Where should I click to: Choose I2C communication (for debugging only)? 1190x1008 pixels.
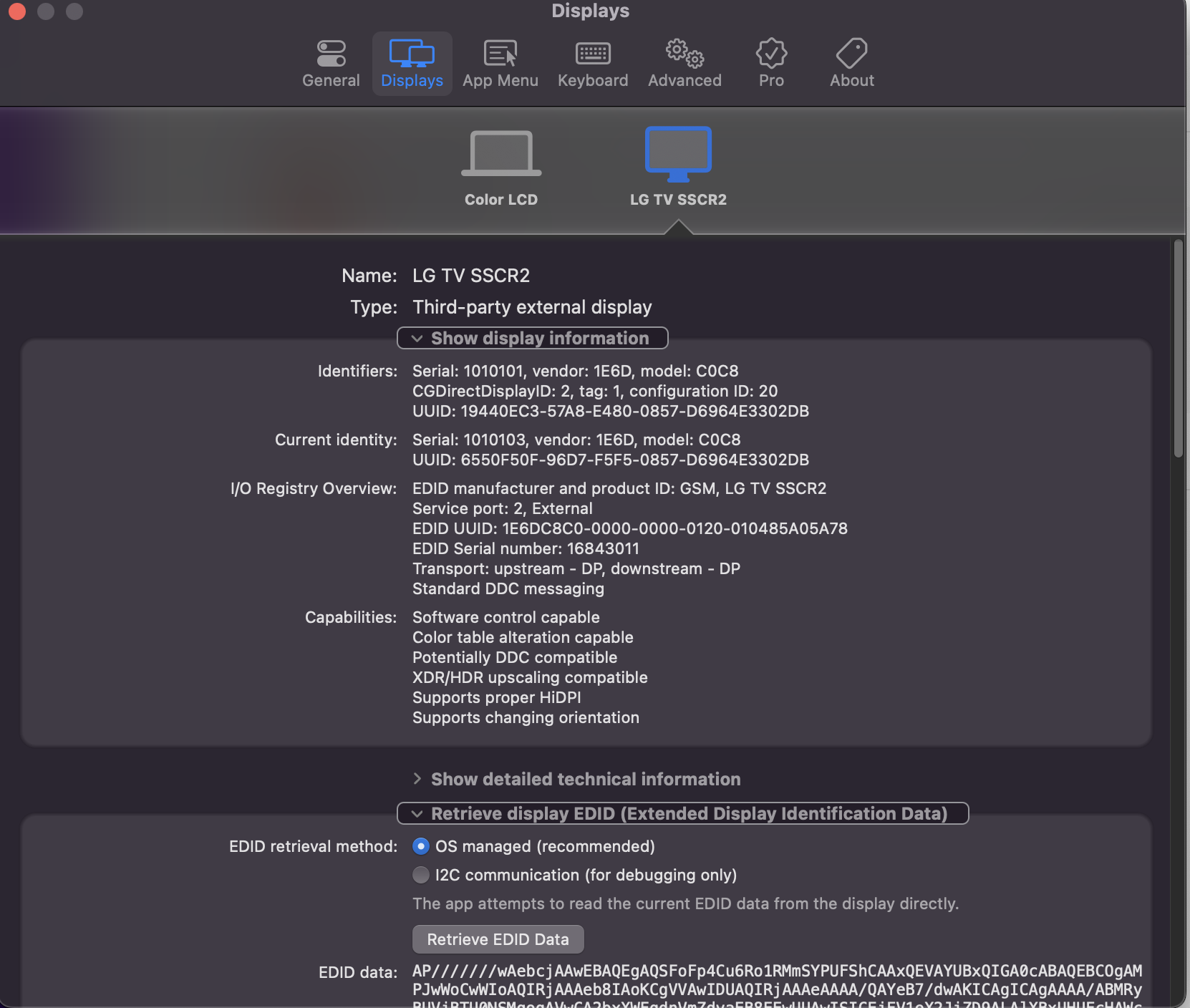(421, 875)
